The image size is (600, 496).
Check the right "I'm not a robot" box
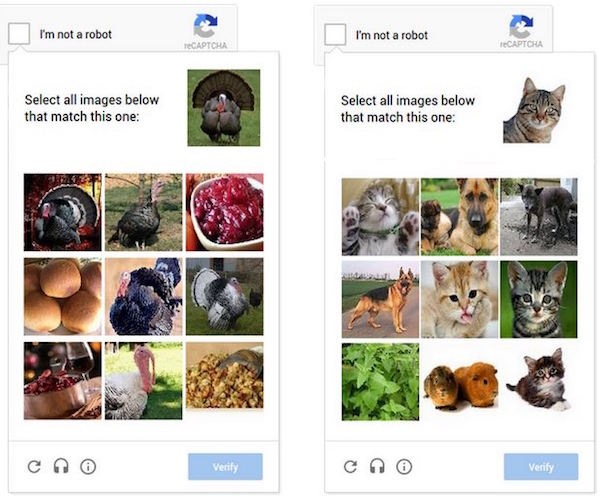[335, 34]
